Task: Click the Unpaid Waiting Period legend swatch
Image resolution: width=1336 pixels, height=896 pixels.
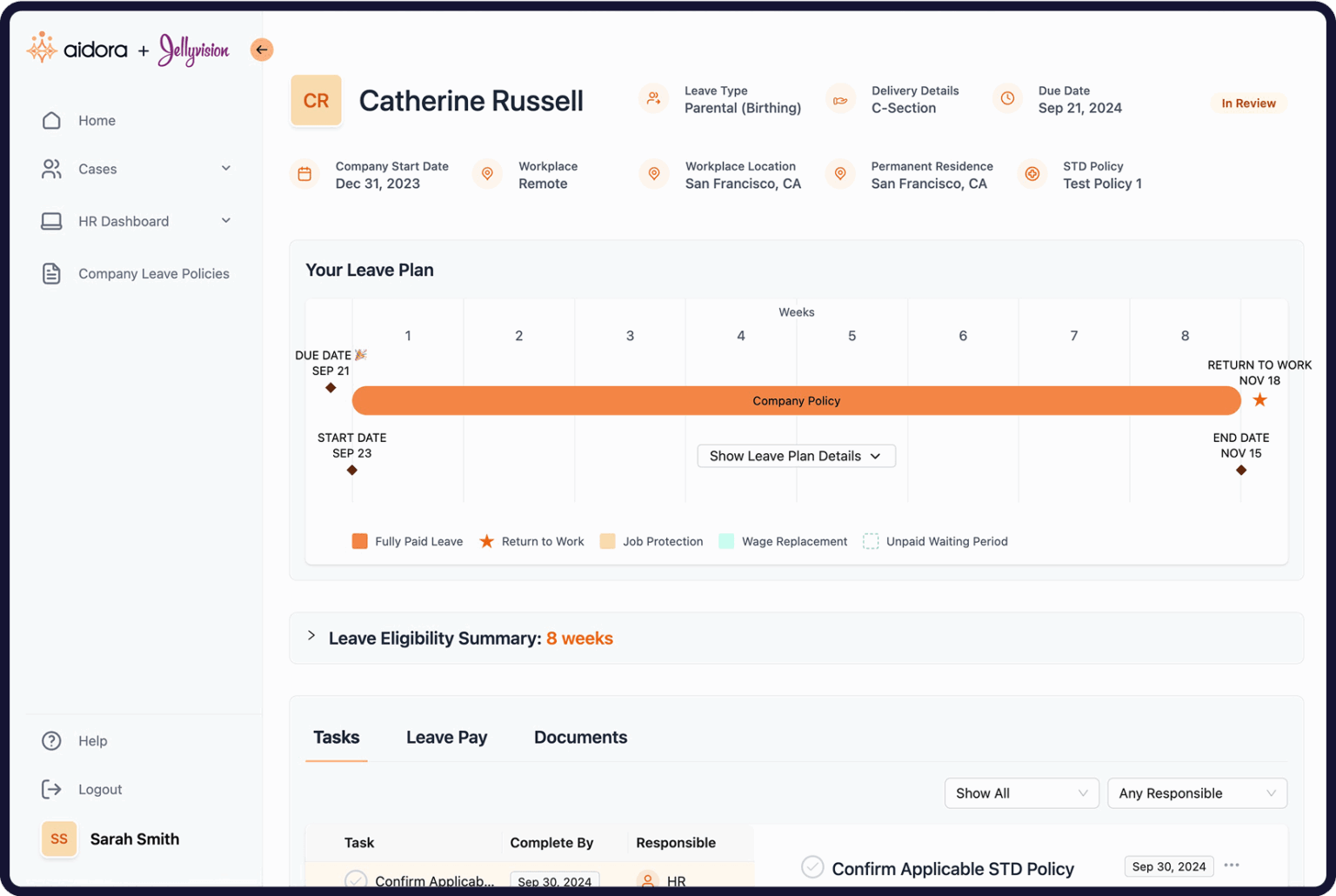Action: click(x=870, y=541)
